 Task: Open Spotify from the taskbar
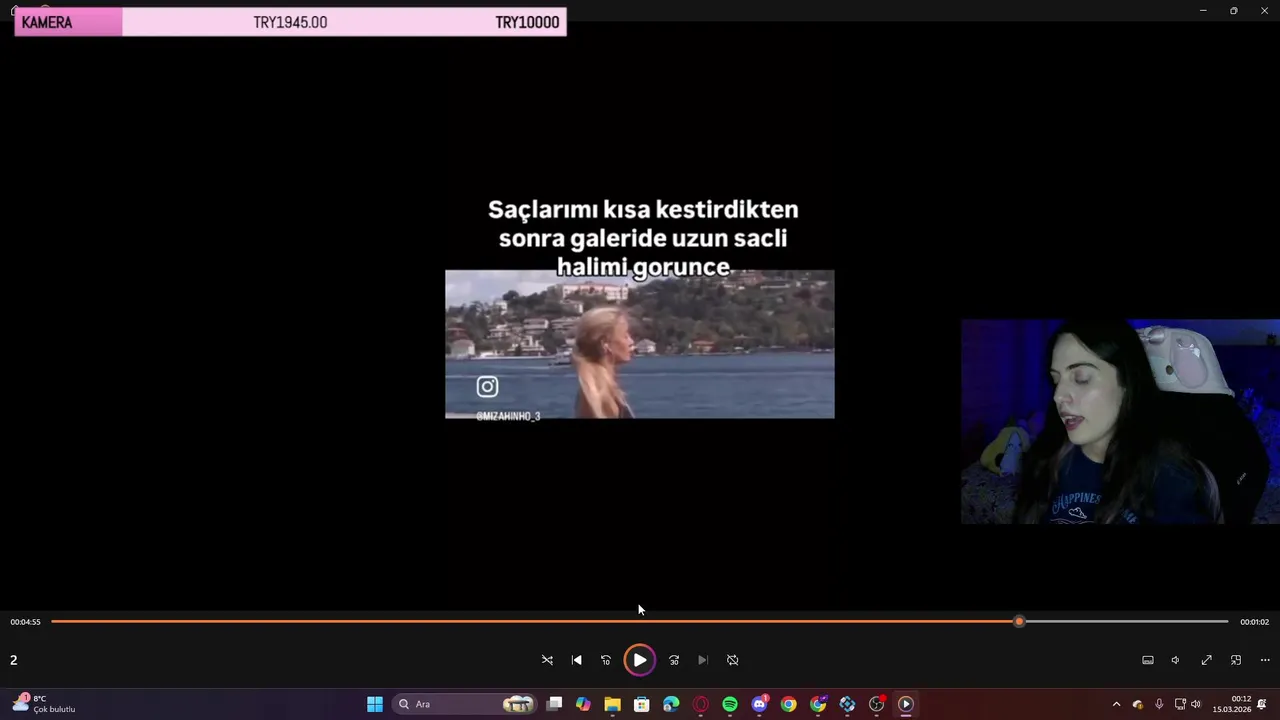coord(730,704)
